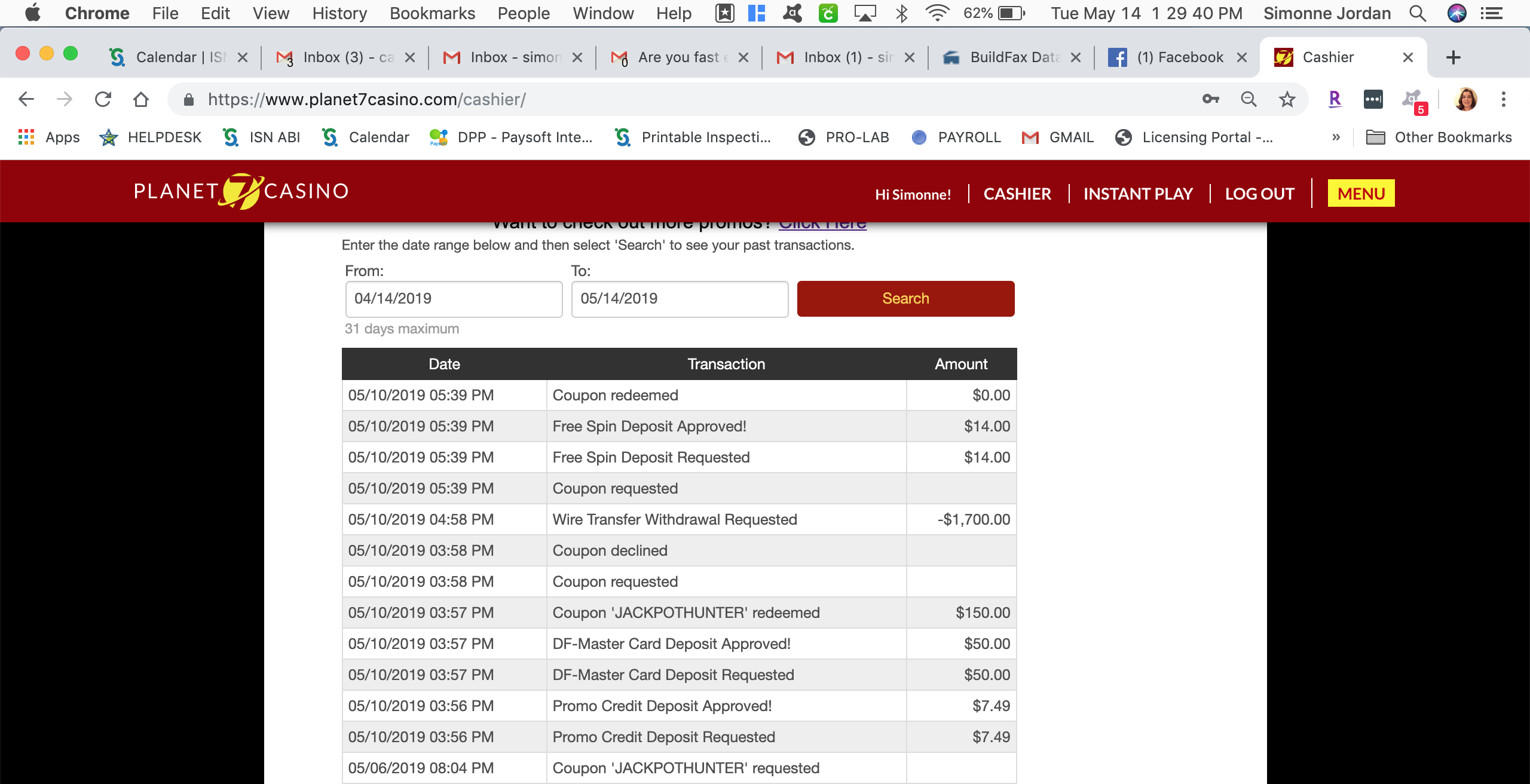Click the AirPlay display icon

(x=865, y=13)
